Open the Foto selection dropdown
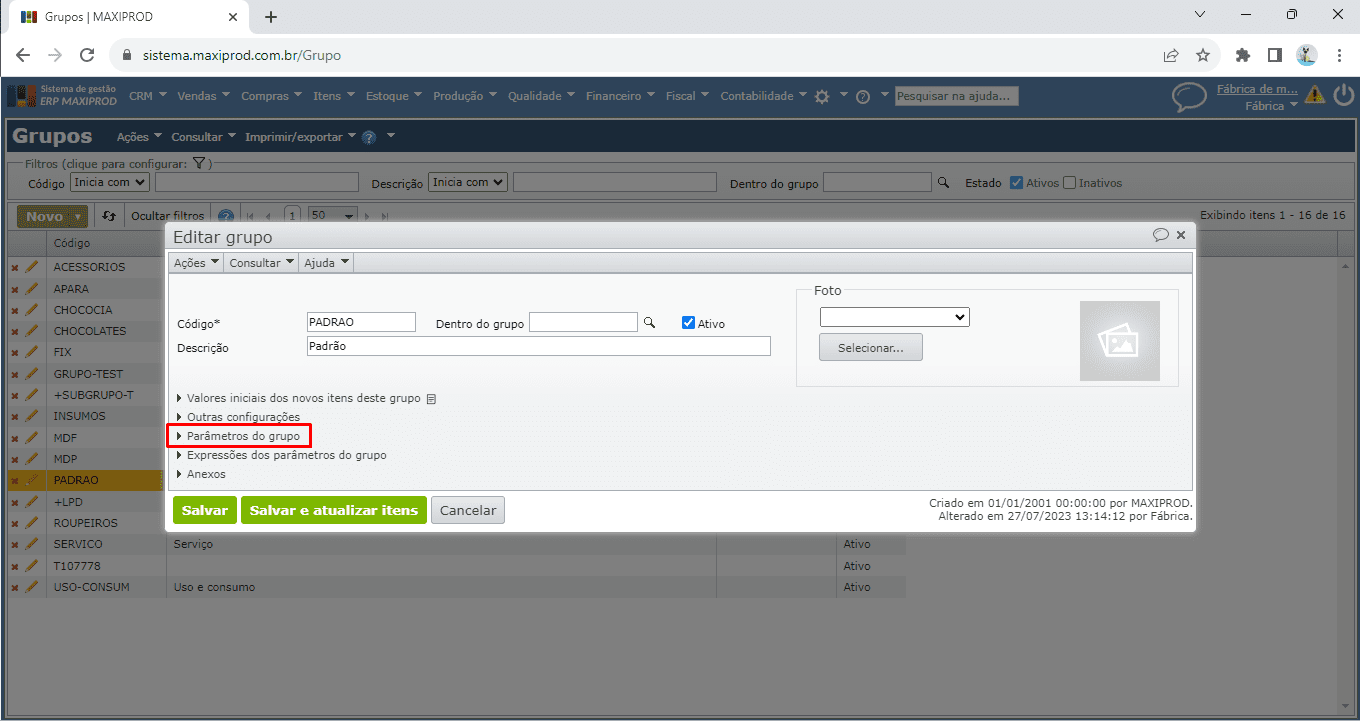 click(x=895, y=317)
